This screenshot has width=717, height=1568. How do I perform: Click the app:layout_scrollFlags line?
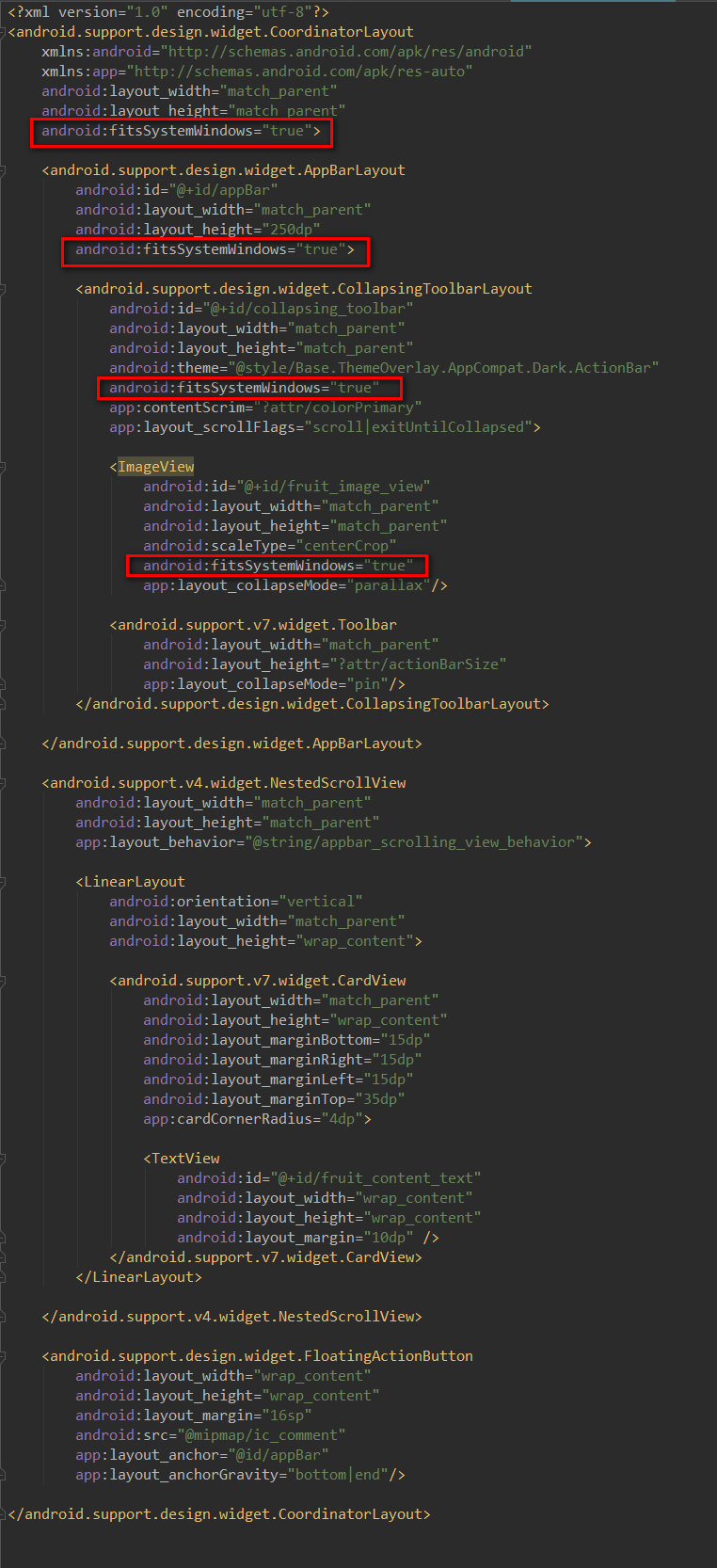[325, 427]
